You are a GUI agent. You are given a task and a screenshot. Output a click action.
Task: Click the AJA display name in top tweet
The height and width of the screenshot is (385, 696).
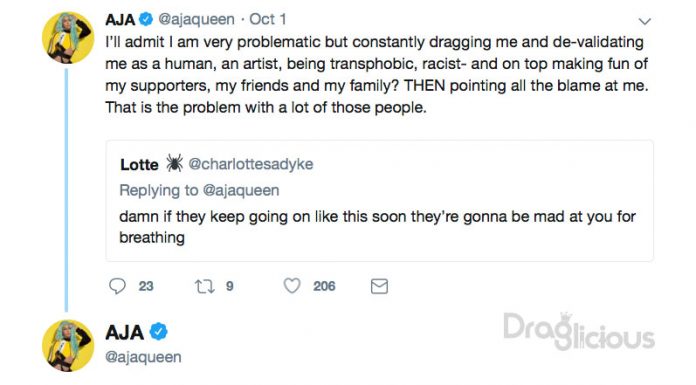click(120, 20)
